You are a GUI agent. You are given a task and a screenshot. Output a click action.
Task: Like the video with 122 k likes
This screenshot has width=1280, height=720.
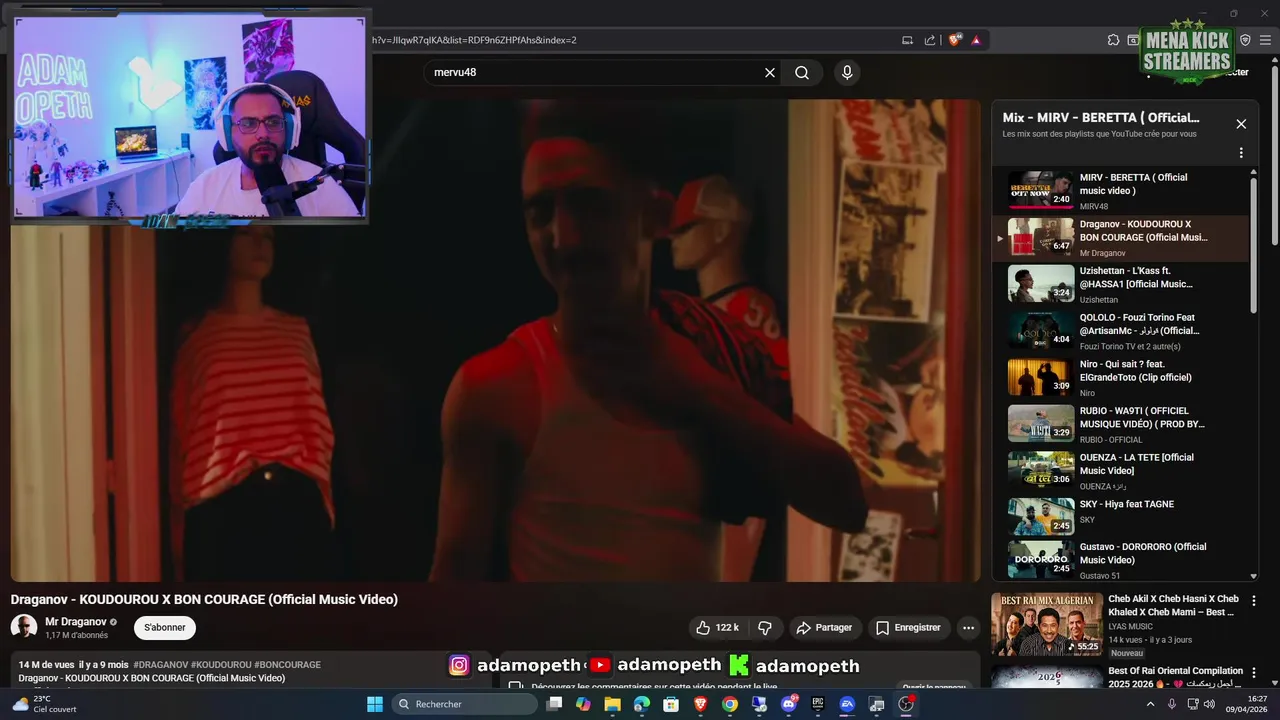point(717,627)
